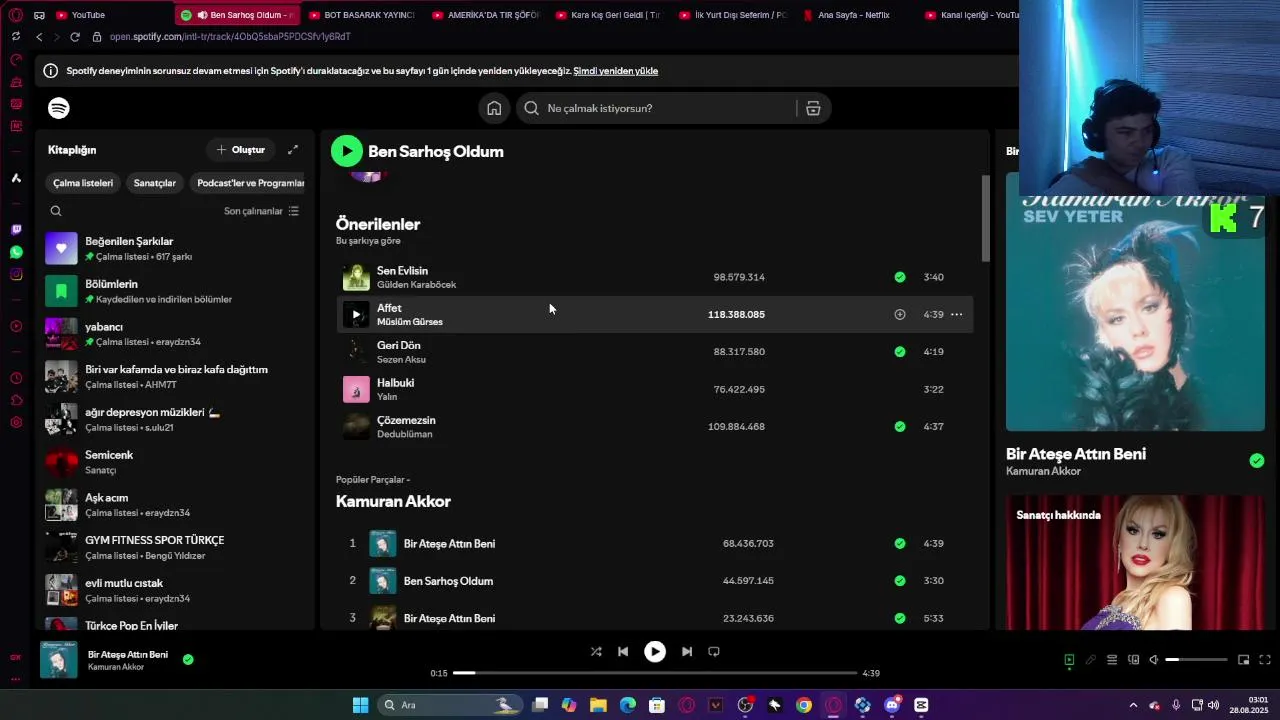
Task: Toggle saved checkmark for Çözemezsin
Action: pos(900,427)
